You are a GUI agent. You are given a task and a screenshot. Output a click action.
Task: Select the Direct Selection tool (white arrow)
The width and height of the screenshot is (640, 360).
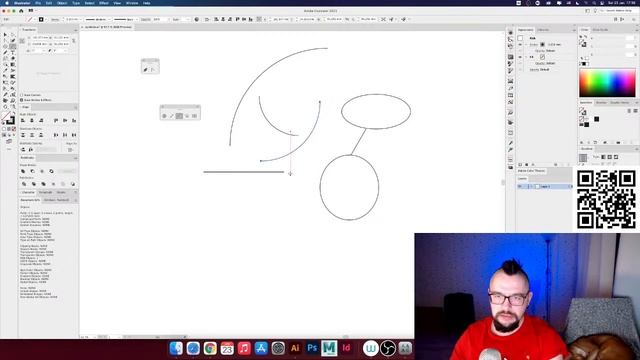point(13,35)
